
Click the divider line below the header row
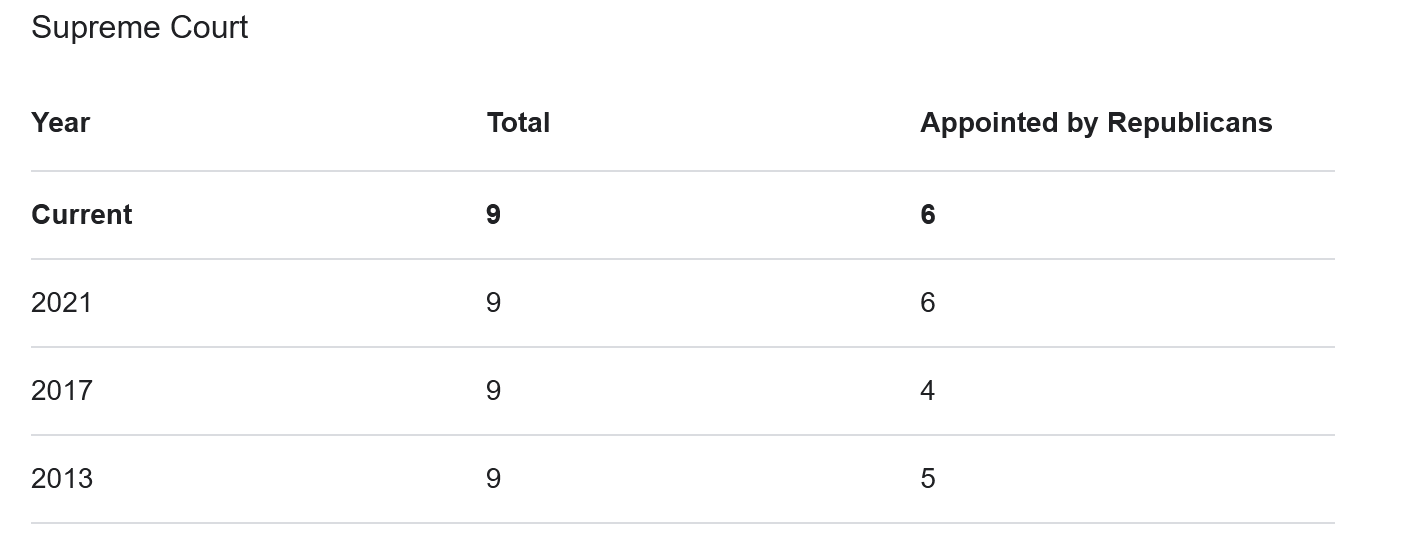(x=682, y=171)
